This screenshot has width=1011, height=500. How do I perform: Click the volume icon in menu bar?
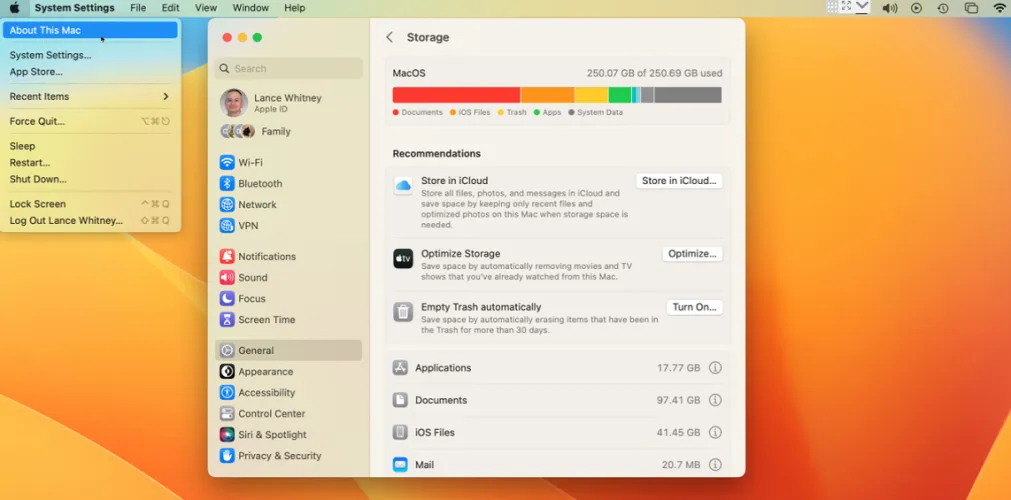tap(889, 8)
